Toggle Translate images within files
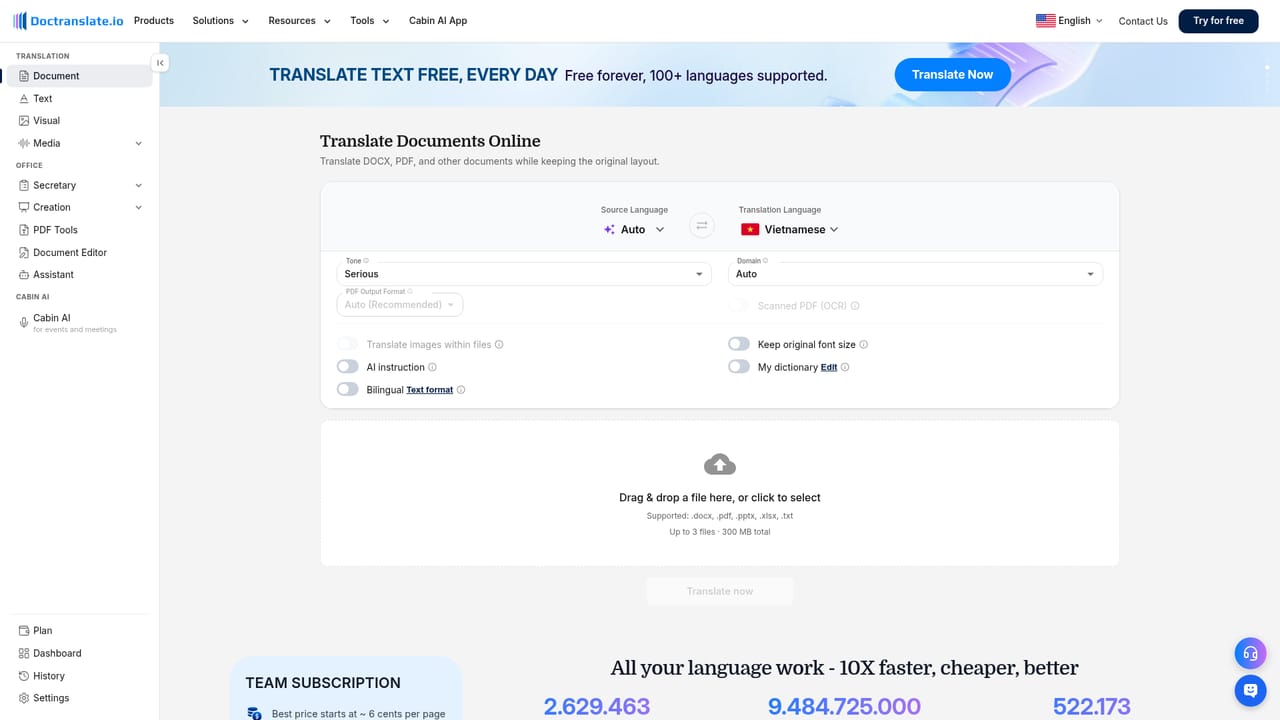The height and width of the screenshot is (720, 1280). tap(347, 344)
